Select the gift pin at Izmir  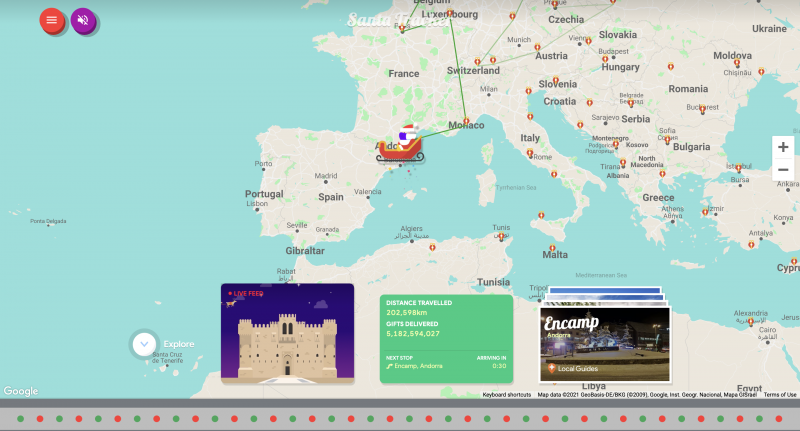pyautogui.click(x=705, y=211)
